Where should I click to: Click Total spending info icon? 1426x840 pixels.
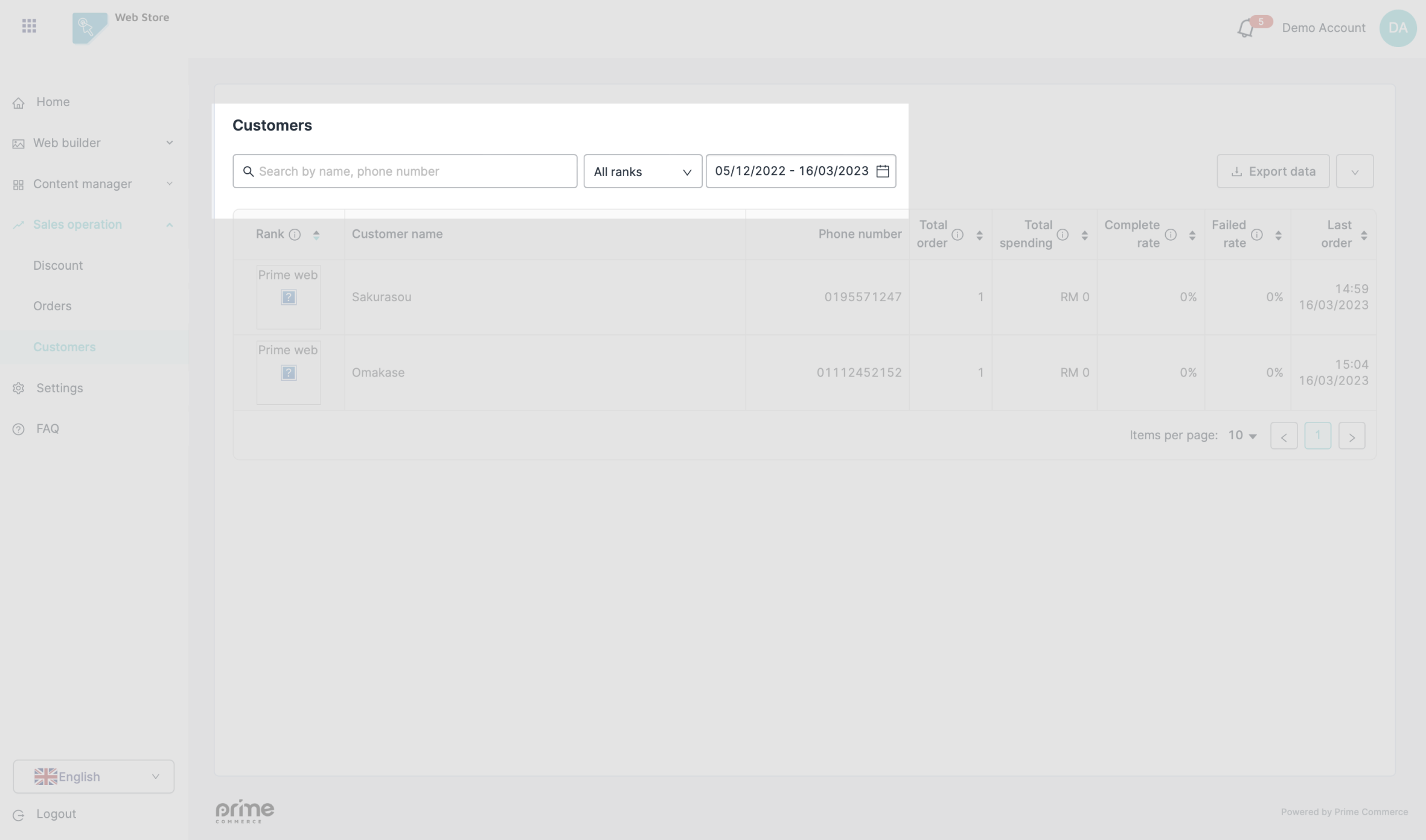(x=1063, y=235)
